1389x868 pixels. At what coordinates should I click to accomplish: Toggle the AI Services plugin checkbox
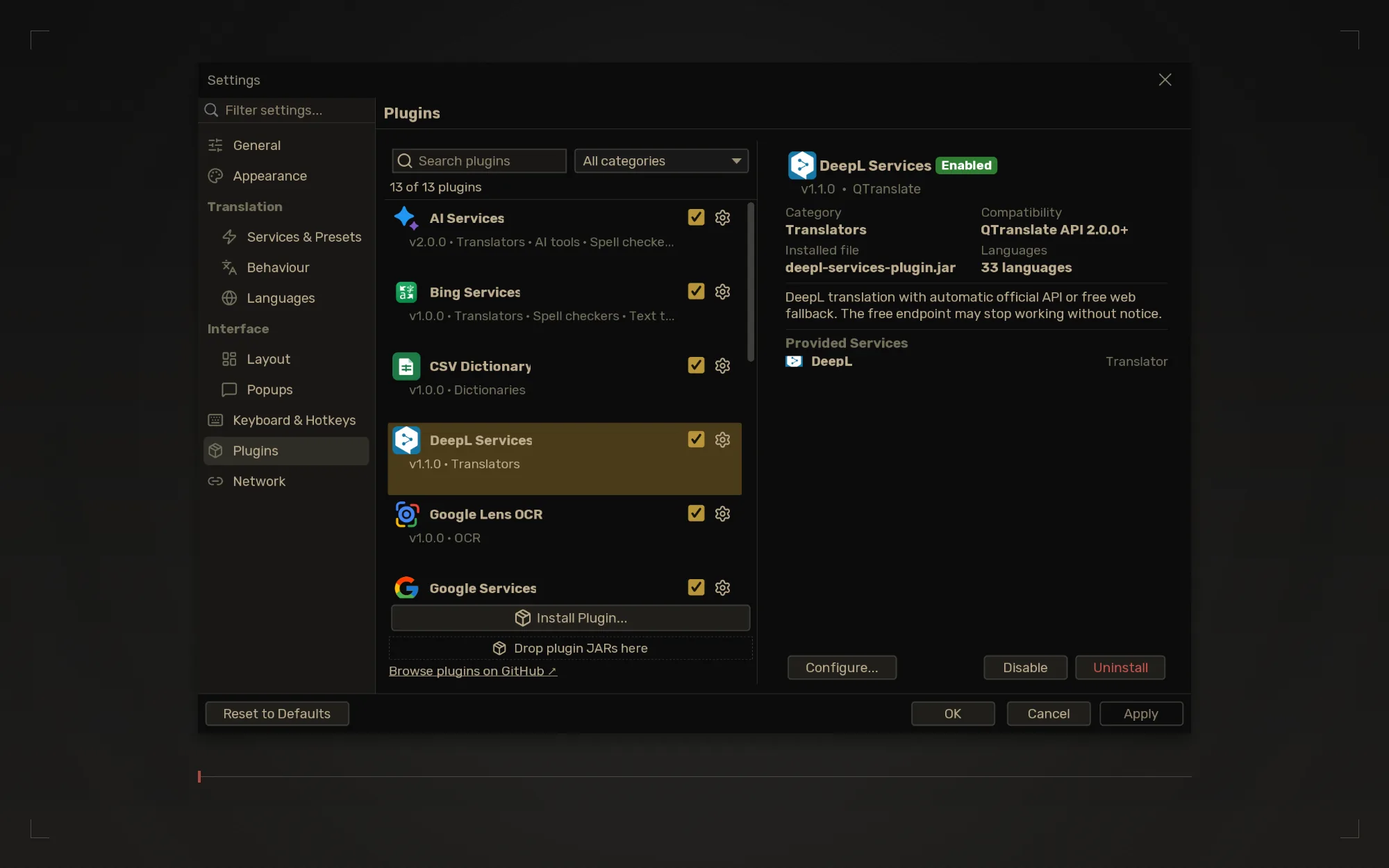click(696, 217)
